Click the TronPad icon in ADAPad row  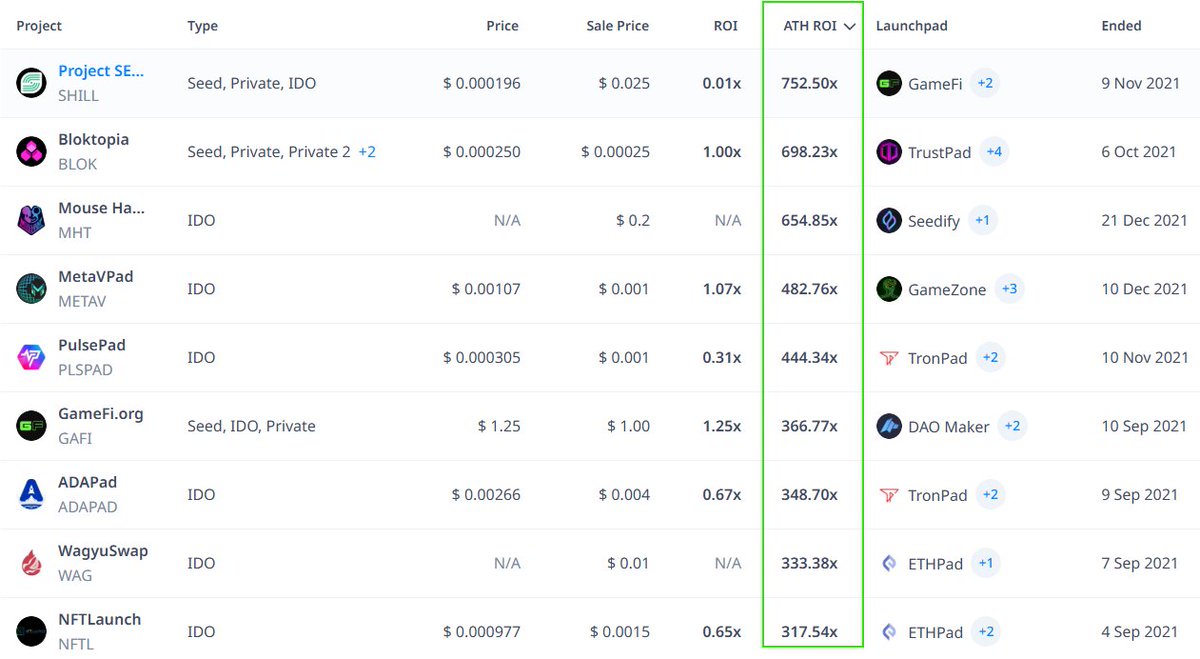[x=889, y=495]
